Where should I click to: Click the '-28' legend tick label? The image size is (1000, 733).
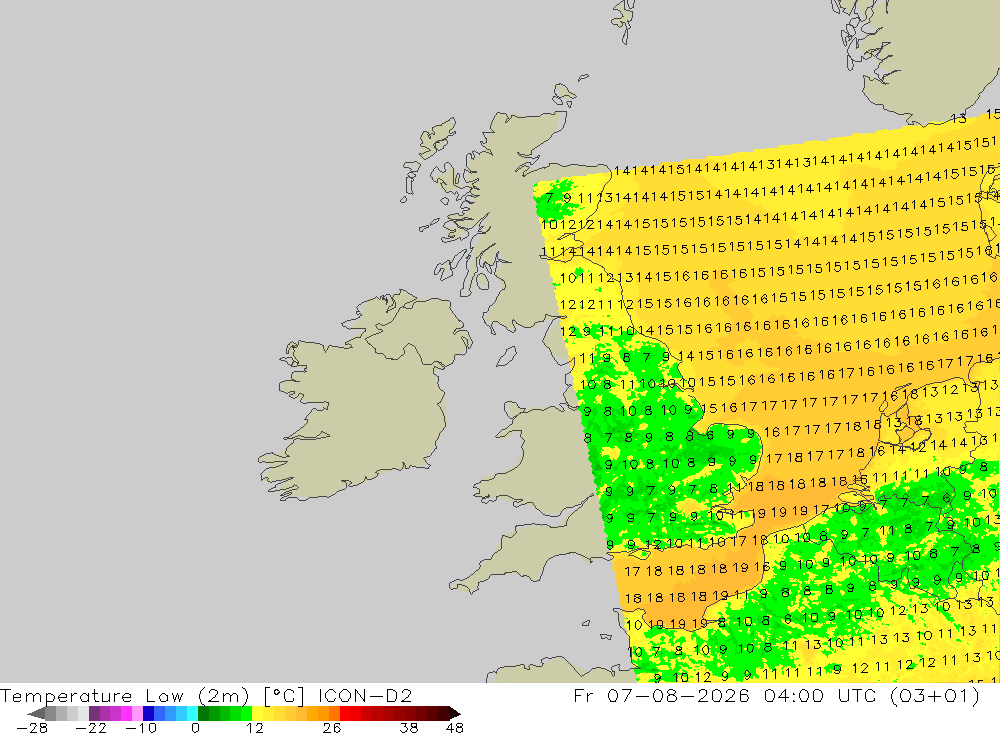pos(32,728)
